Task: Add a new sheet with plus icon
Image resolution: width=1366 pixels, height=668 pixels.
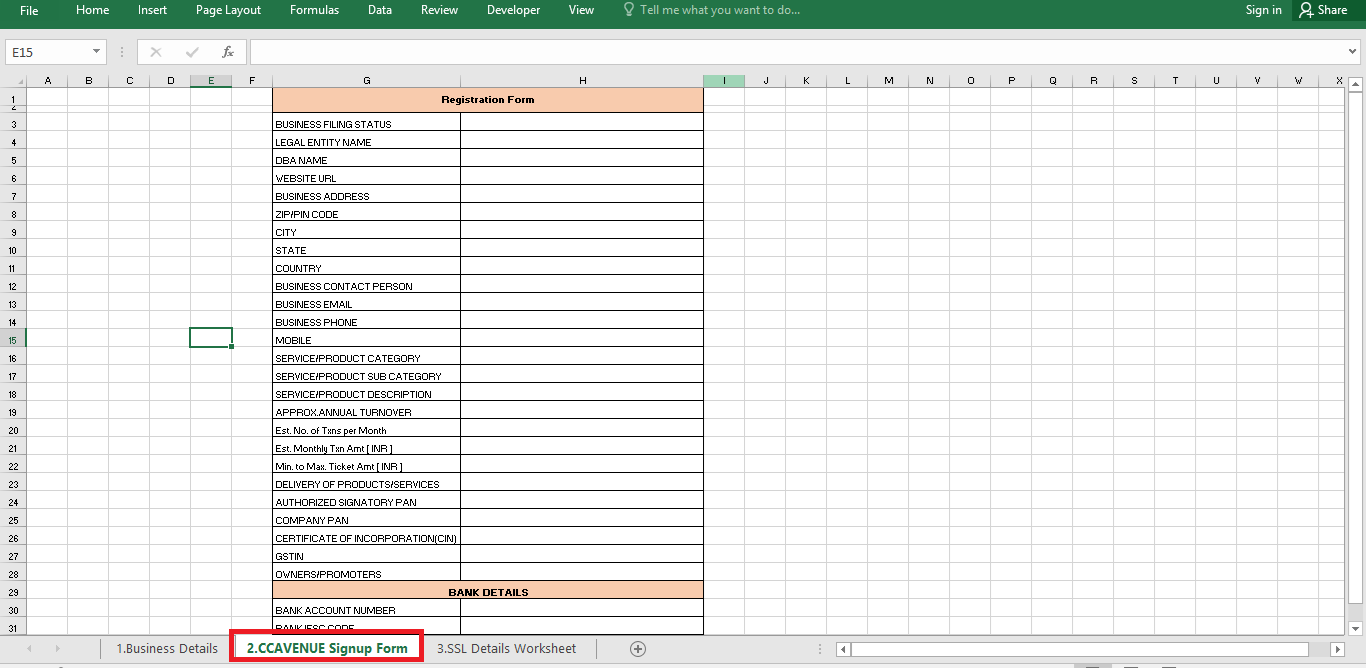Action: 638,649
